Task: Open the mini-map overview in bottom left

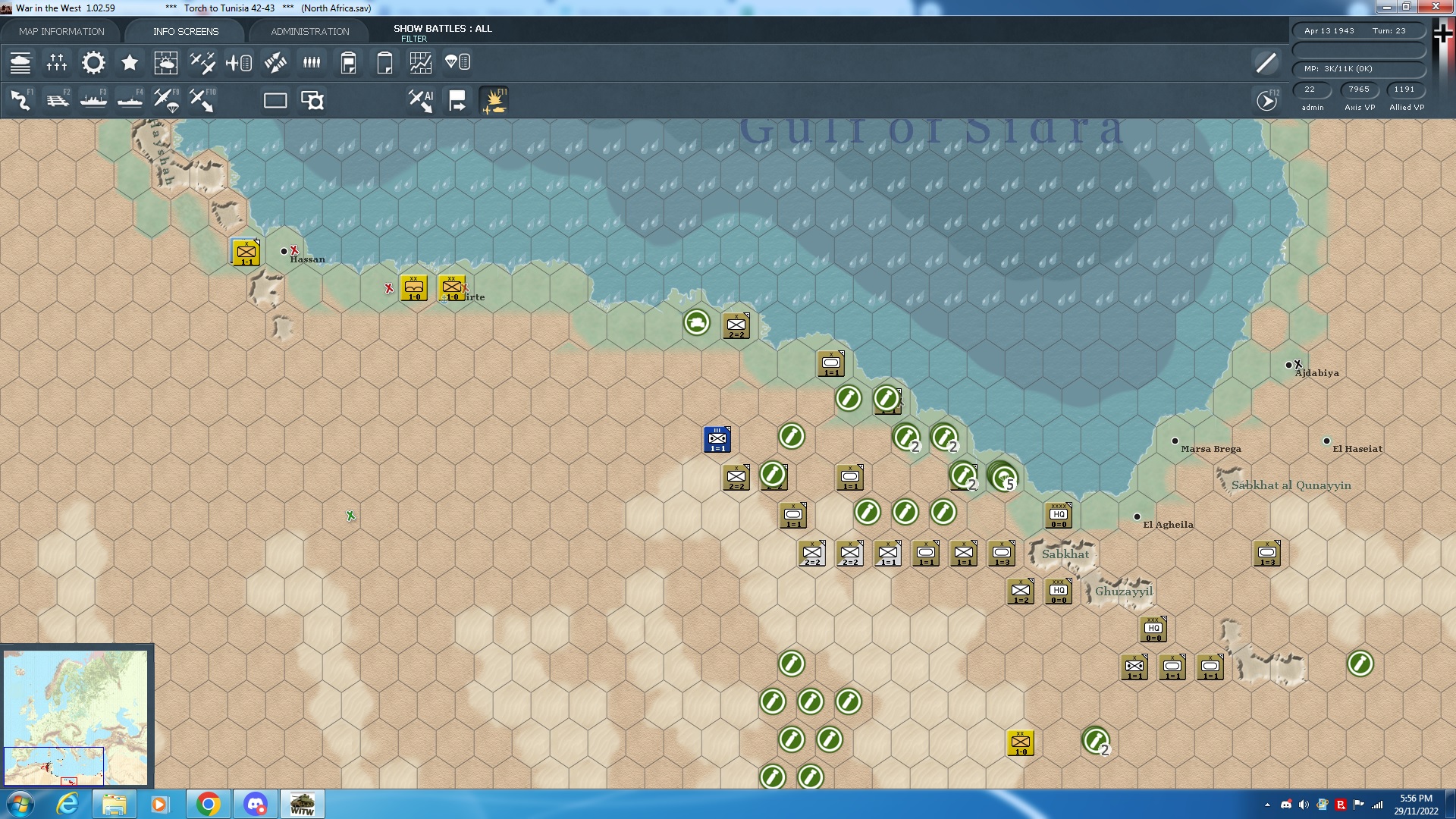Action: pyautogui.click(x=76, y=713)
